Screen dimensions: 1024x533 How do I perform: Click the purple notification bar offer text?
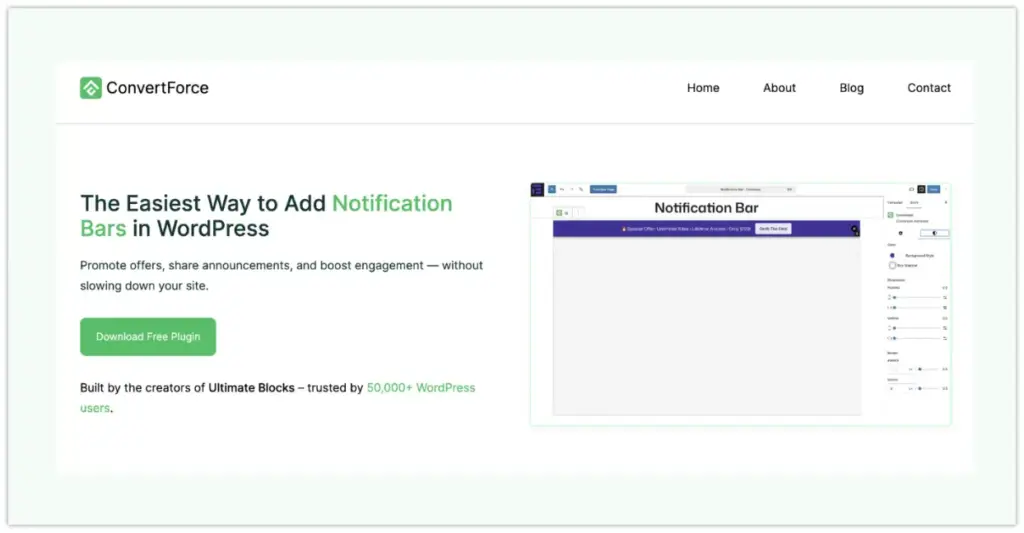pyautogui.click(x=686, y=229)
